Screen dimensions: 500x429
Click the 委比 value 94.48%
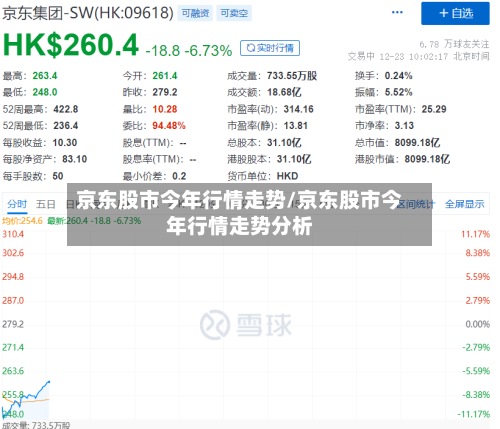point(169,126)
